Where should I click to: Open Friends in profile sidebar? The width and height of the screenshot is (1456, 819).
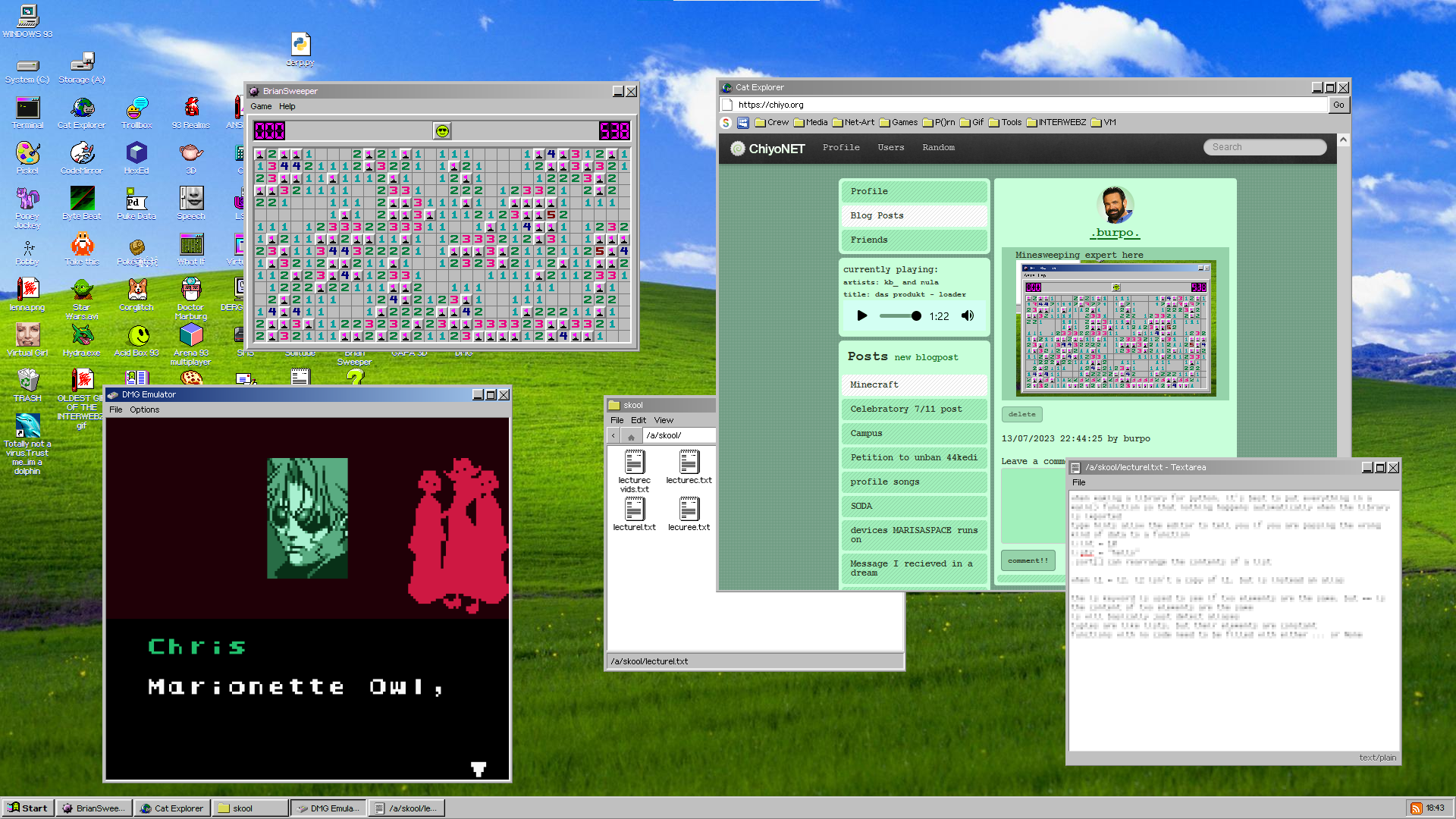914,240
